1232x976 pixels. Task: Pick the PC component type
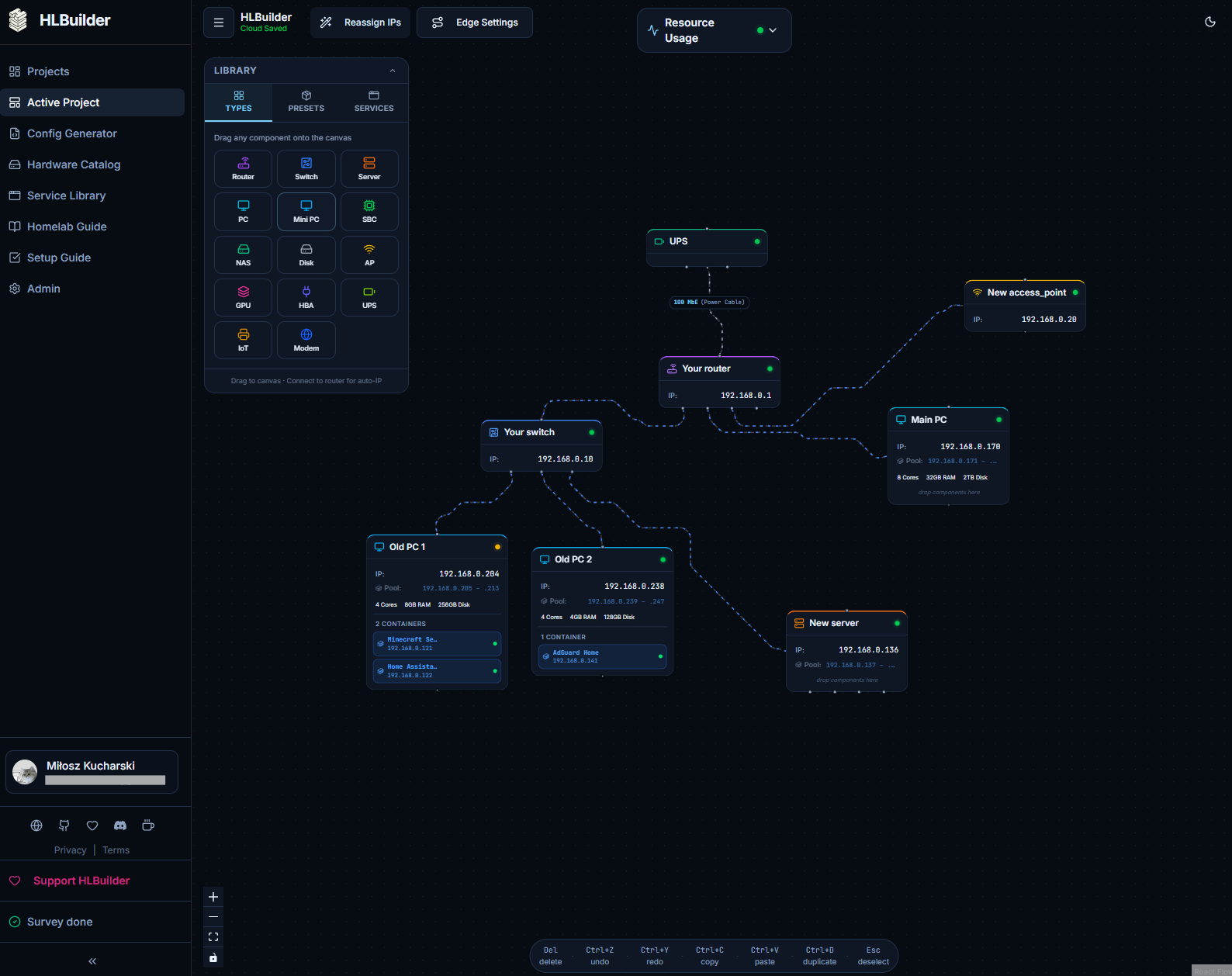point(243,212)
